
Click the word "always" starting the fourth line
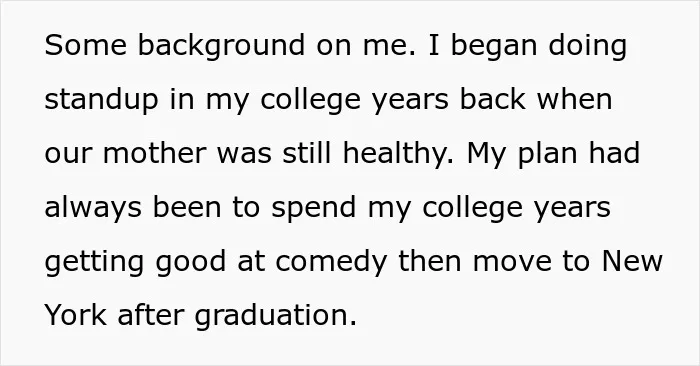tap(93, 209)
